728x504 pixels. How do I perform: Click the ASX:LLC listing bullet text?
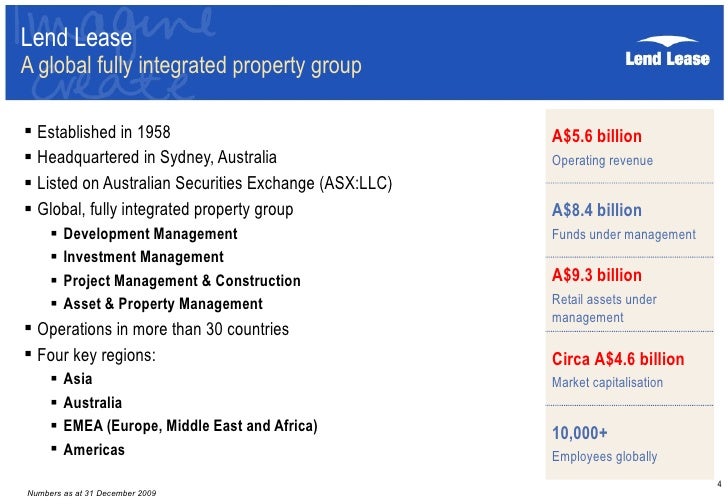(x=214, y=184)
